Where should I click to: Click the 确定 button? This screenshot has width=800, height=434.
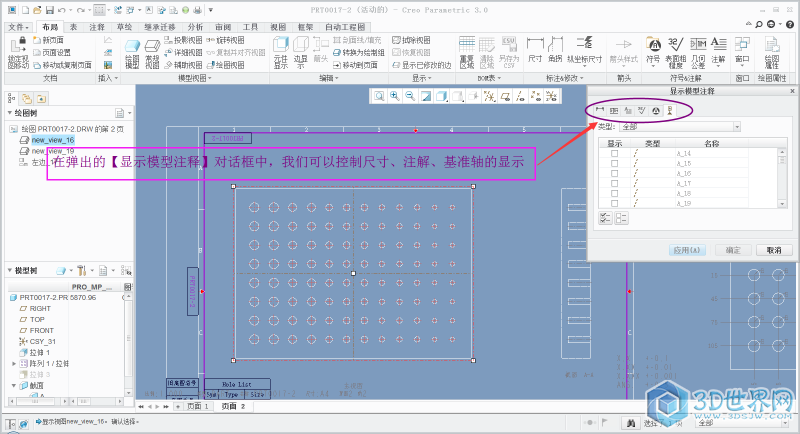coord(733,250)
